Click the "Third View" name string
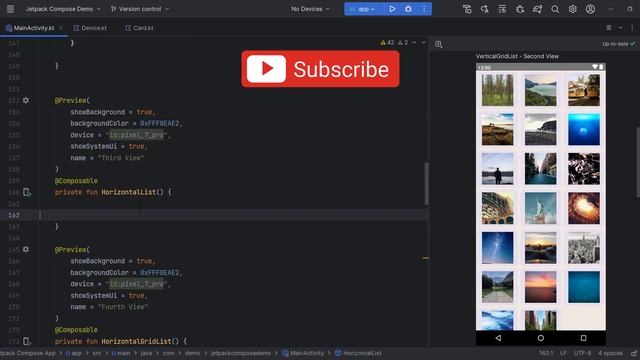Screen dimensions: 640x360 [121, 158]
